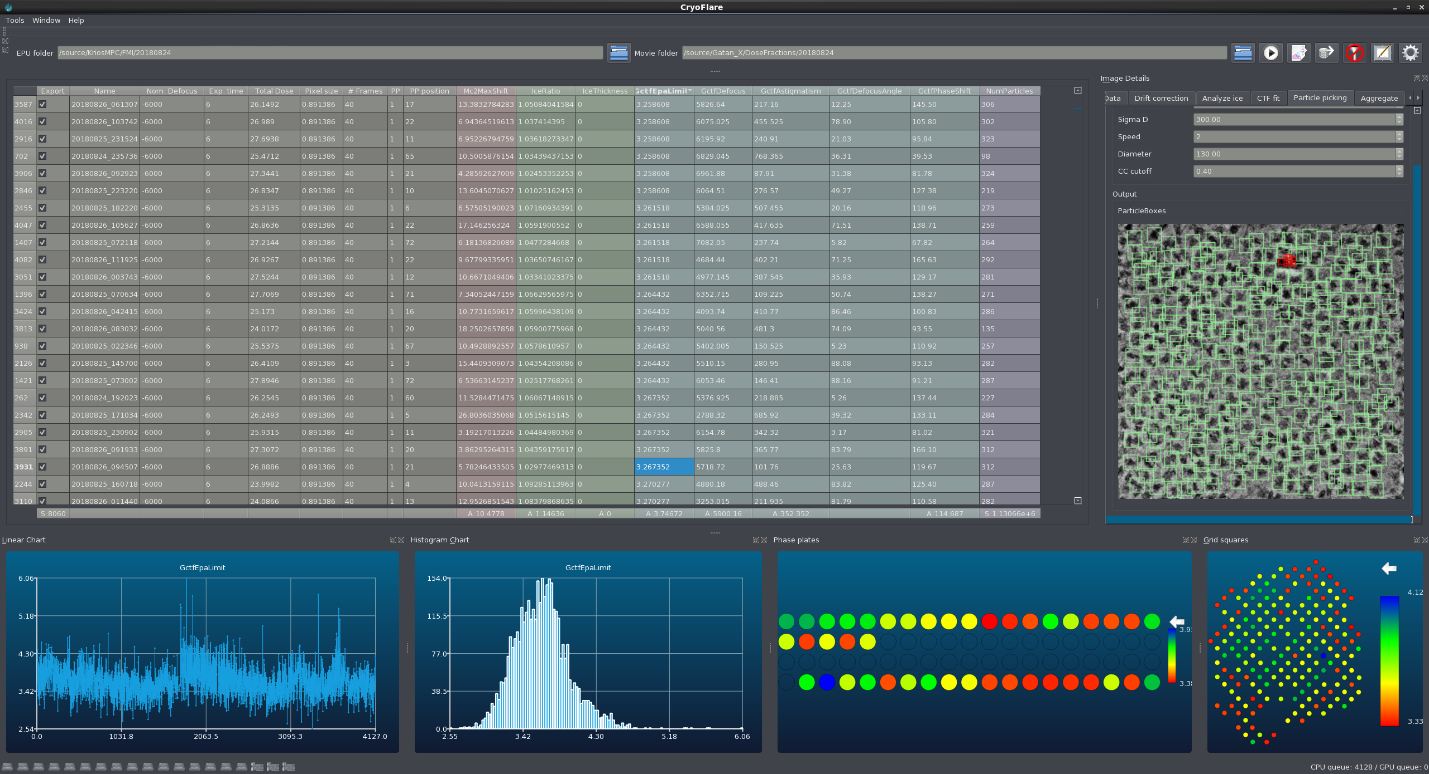Click the white back arrow in Grid squares
The width and height of the screenshot is (1429, 774).
click(x=1388, y=568)
